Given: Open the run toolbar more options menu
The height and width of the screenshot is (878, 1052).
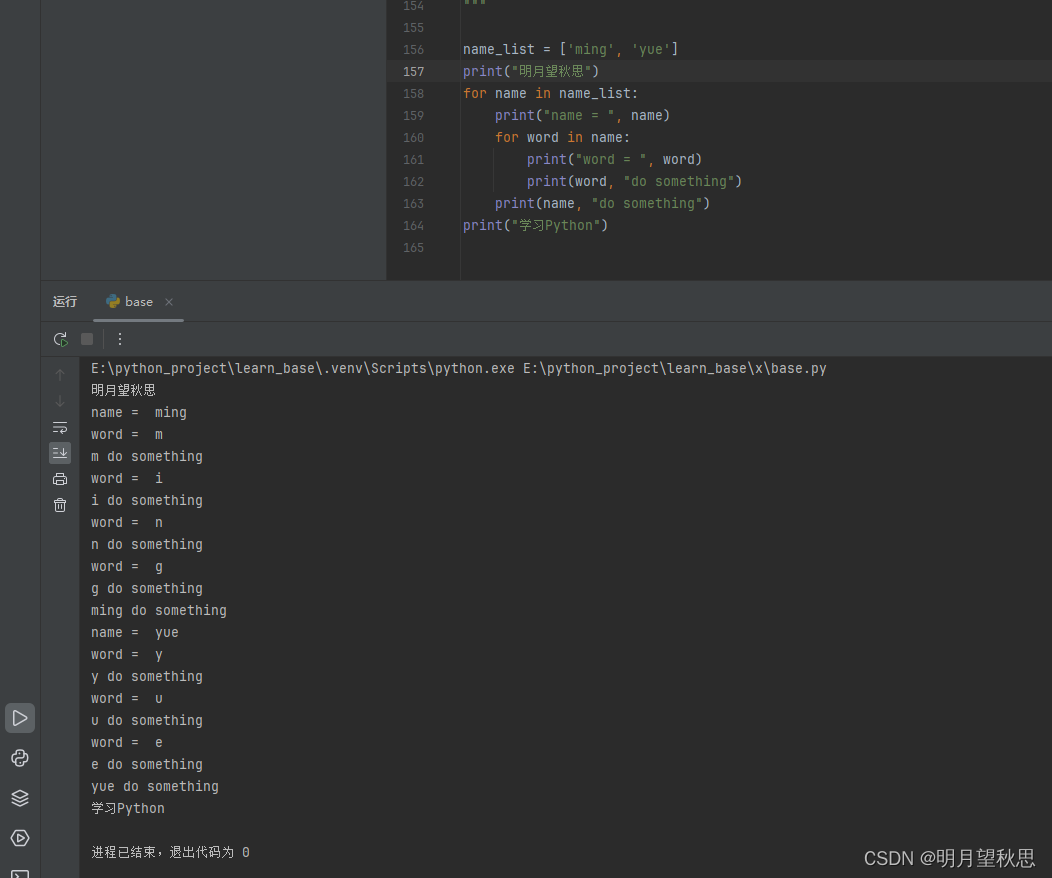Looking at the screenshot, I should pos(120,339).
